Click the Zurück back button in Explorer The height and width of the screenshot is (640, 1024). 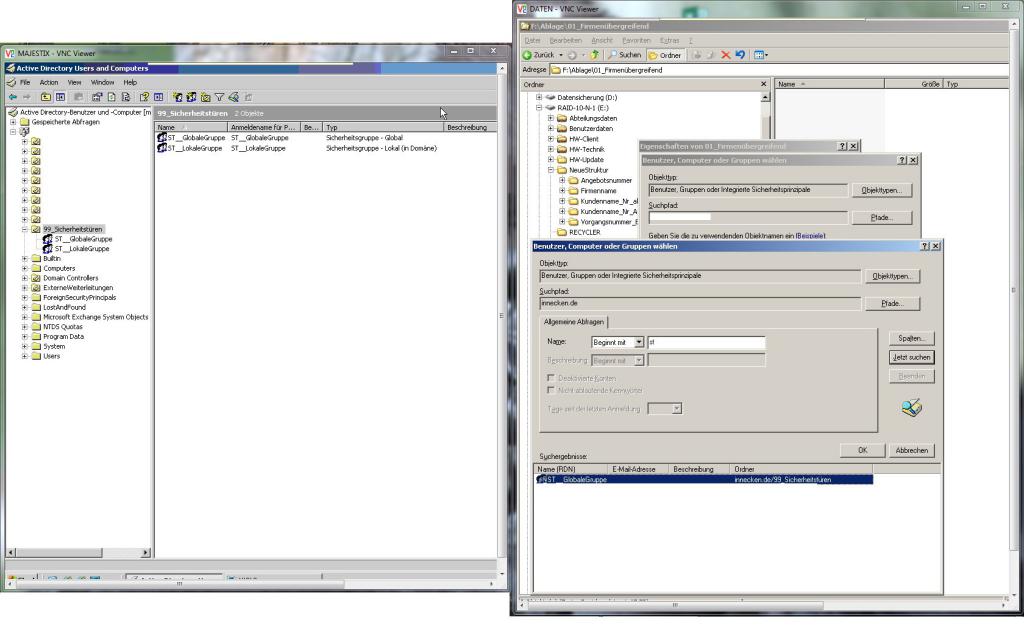[538, 55]
